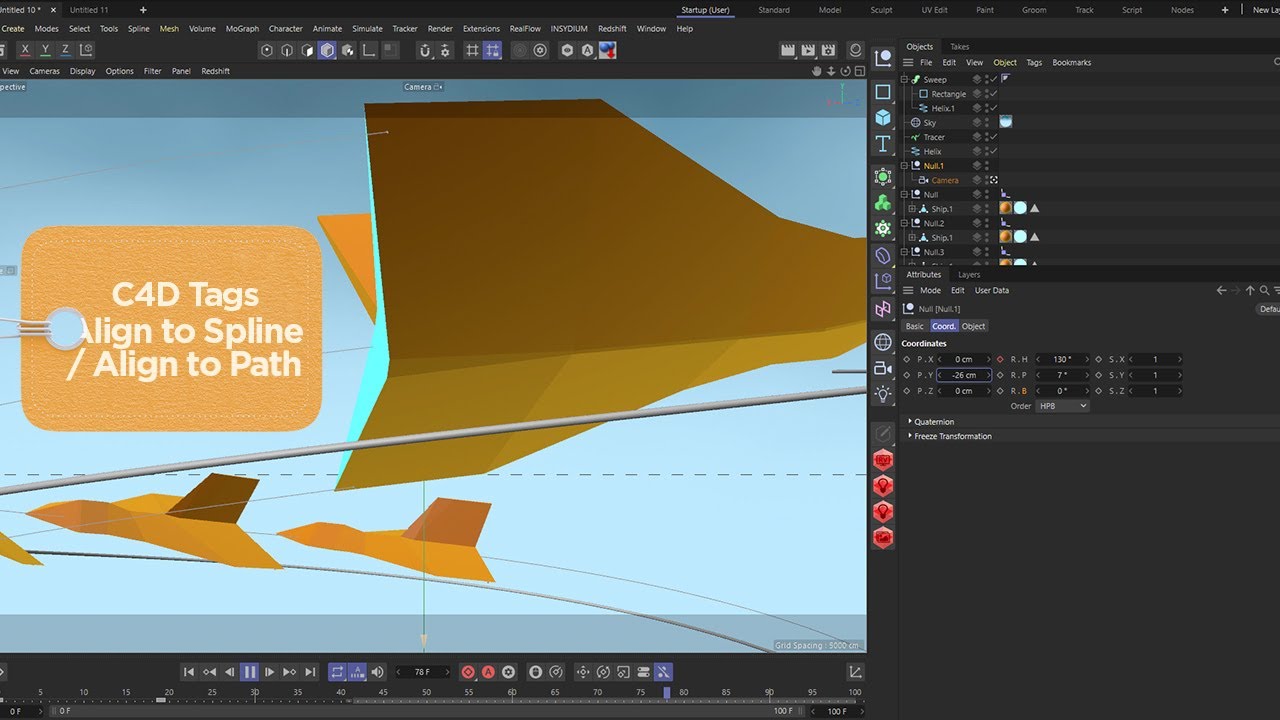Image resolution: width=1280 pixels, height=720 pixels.
Task: Toggle the Helix.1 enable checkmark
Action: pyautogui.click(x=993, y=108)
